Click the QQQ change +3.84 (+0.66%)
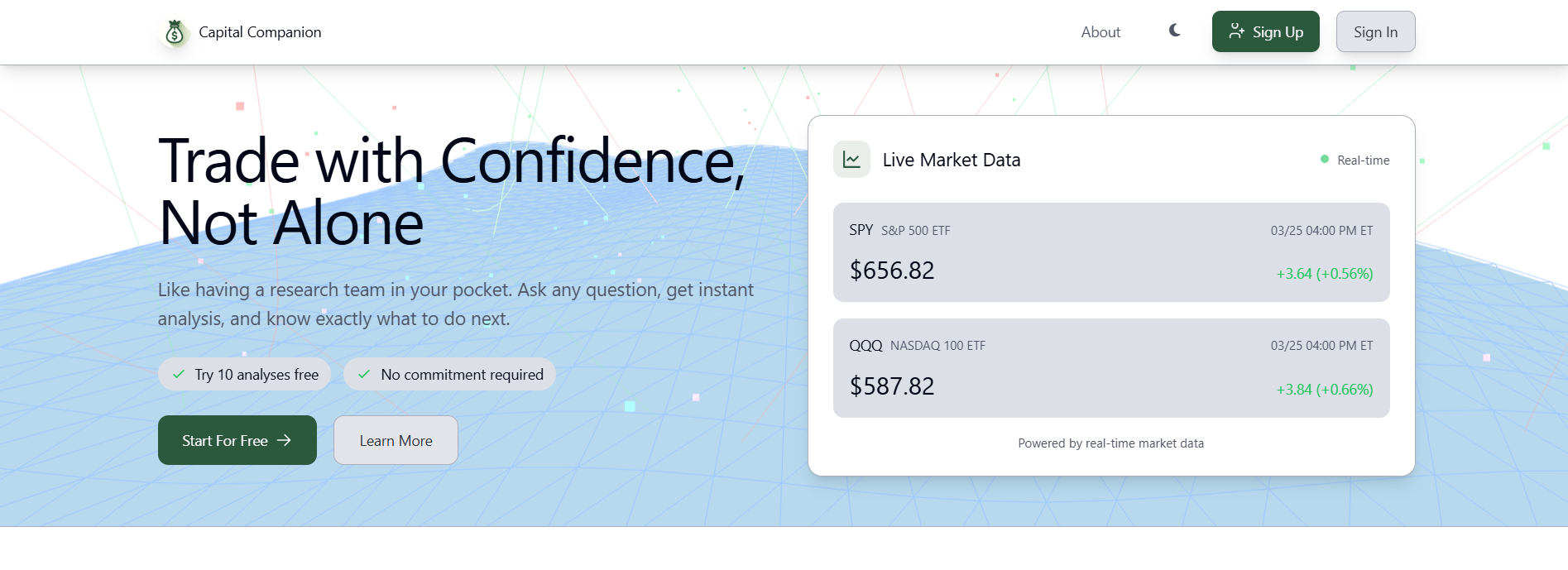 click(x=1325, y=390)
